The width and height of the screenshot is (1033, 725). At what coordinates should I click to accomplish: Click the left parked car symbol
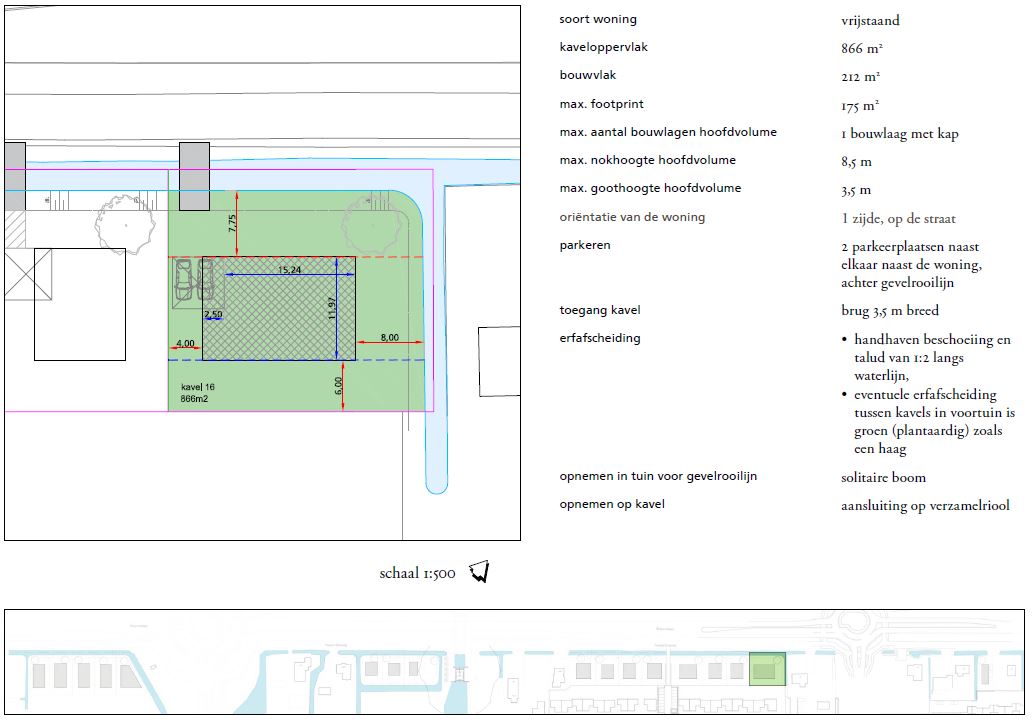click(184, 279)
